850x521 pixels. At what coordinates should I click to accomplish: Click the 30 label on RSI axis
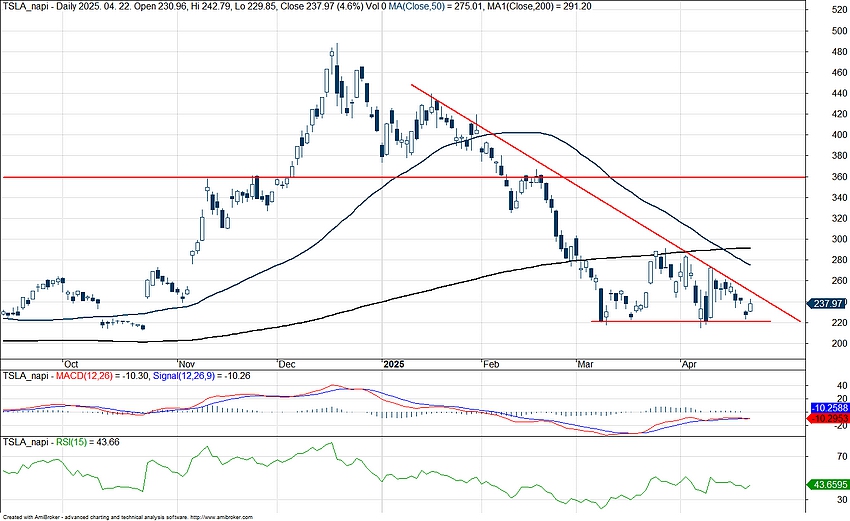pos(842,499)
